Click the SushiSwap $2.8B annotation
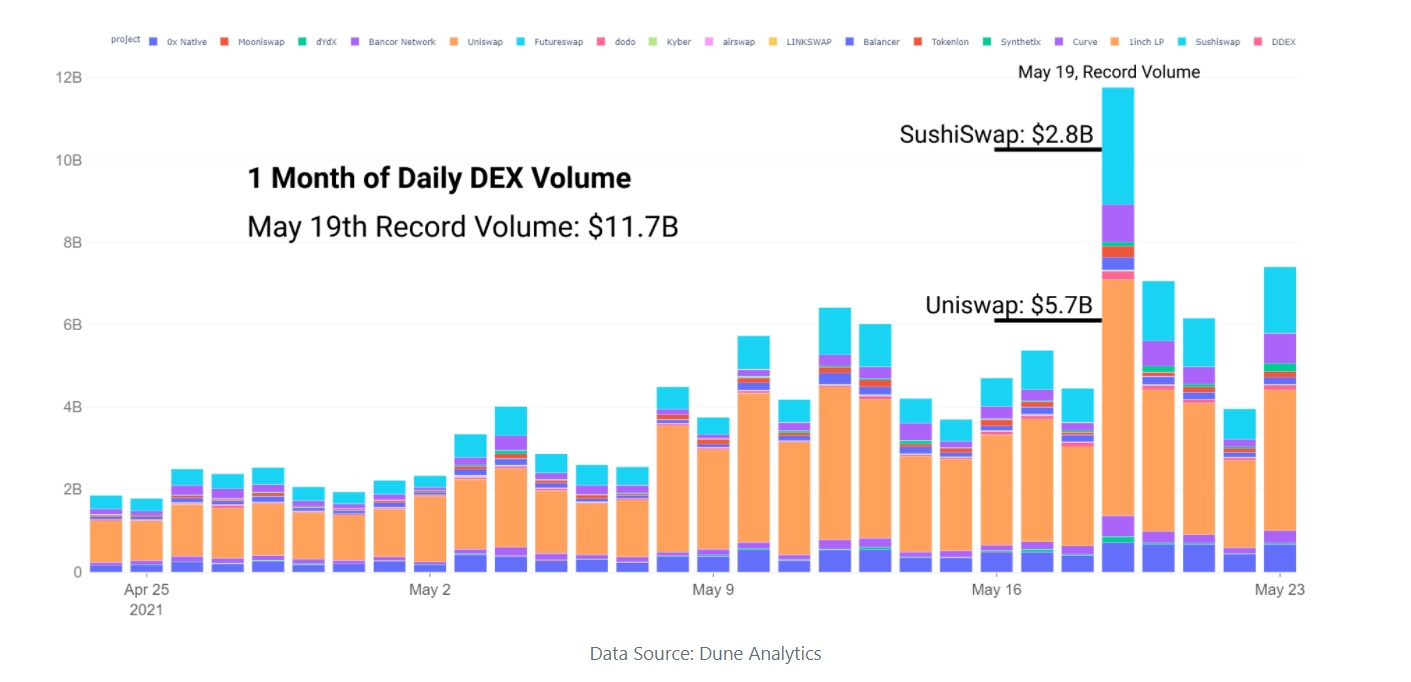1411x682 pixels. coord(997,135)
